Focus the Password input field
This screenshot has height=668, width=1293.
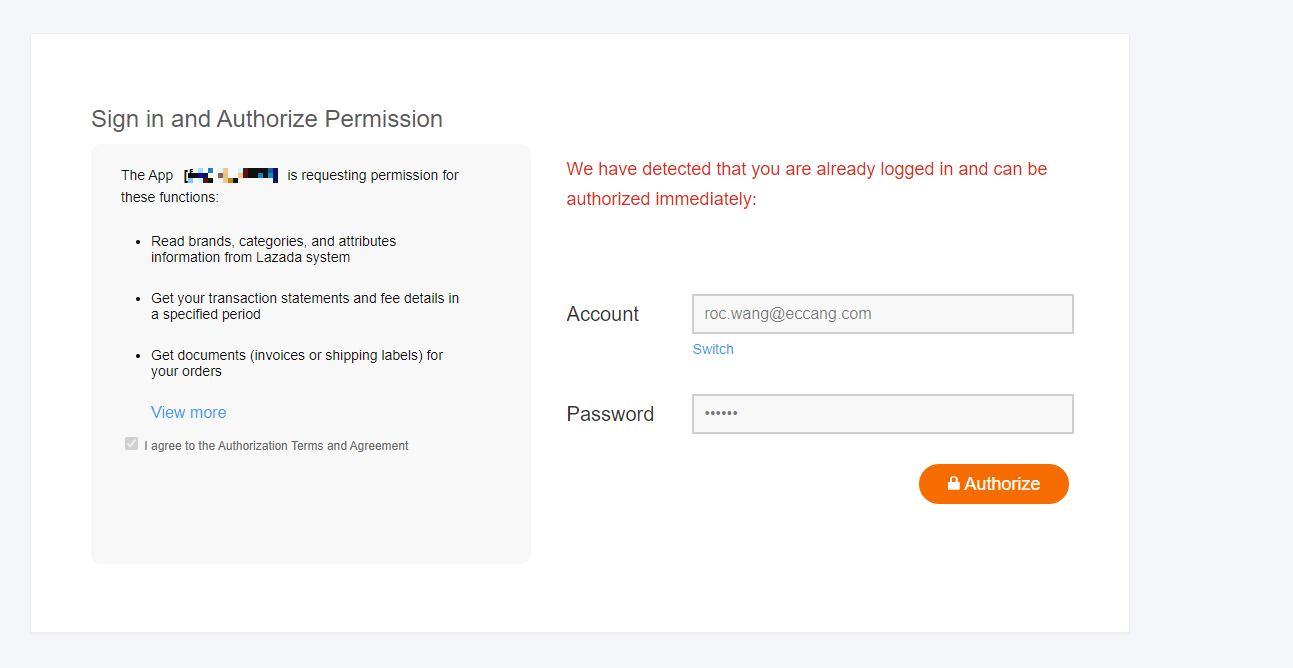point(882,414)
